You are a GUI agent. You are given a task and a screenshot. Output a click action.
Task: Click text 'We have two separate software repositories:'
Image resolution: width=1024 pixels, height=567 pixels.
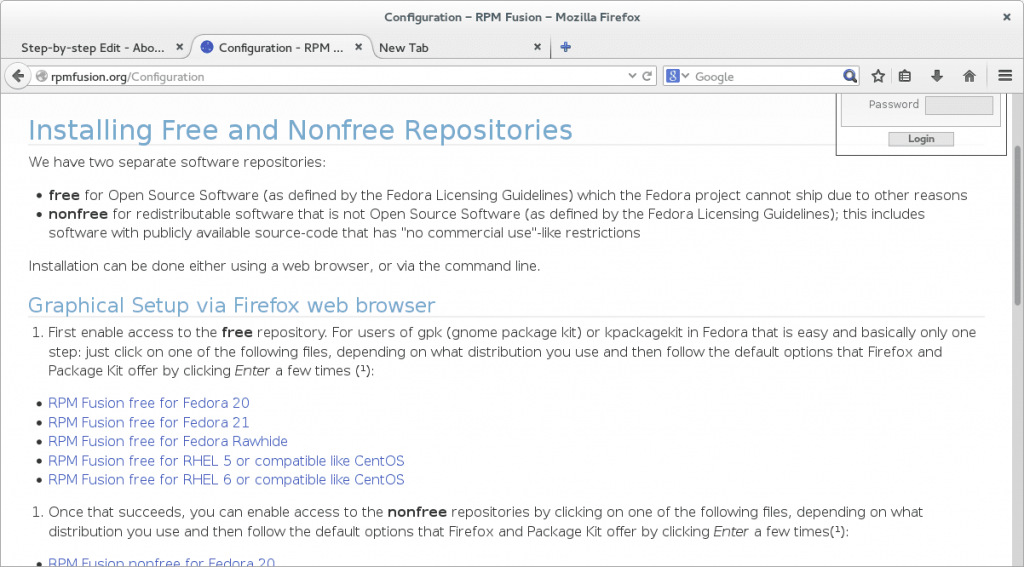click(x=177, y=162)
